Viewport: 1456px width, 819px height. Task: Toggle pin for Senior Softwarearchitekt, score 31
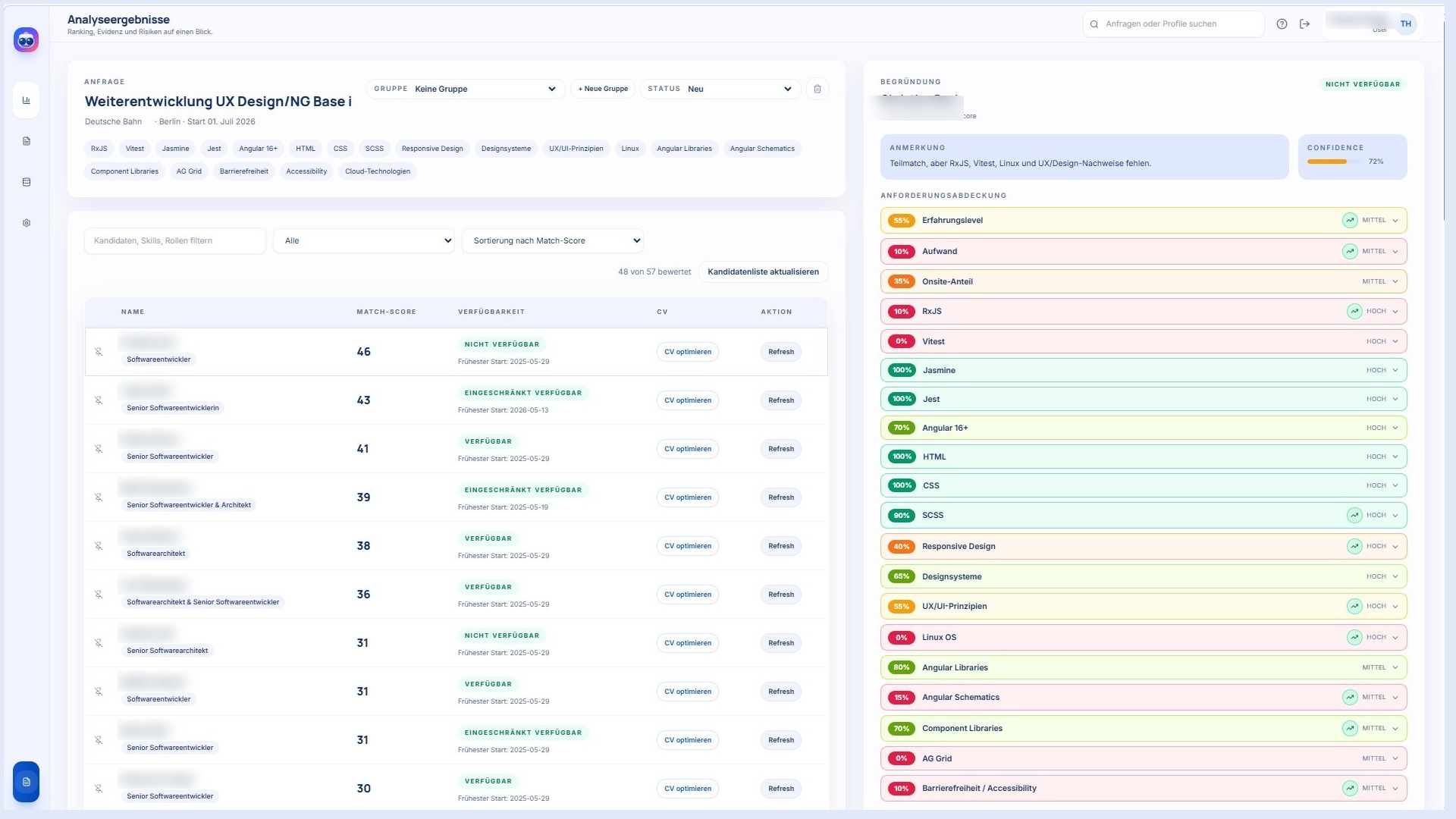(99, 643)
